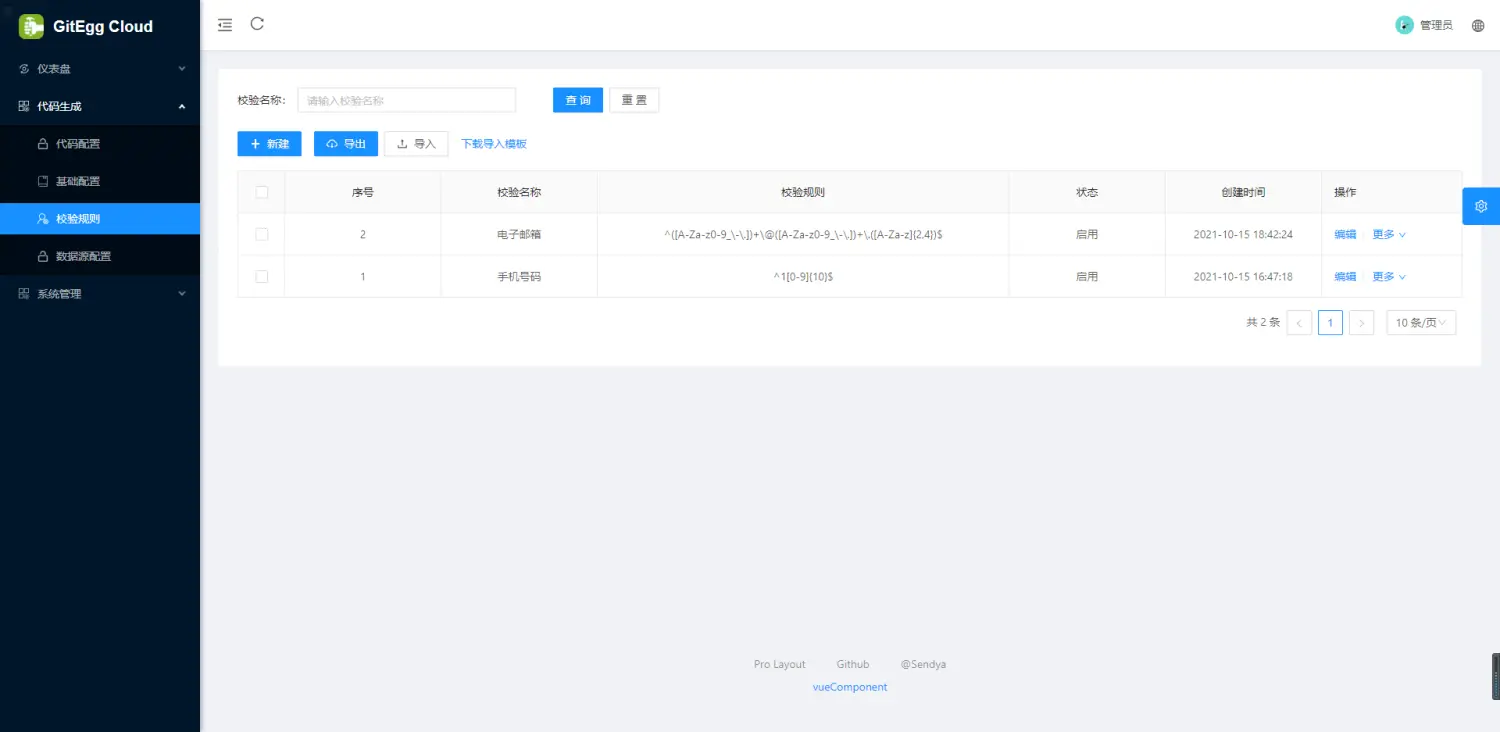Screen dimensions: 1500x732
Task: Open the 10 条/页 page size dropdown
Action: click(x=1421, y=322)
